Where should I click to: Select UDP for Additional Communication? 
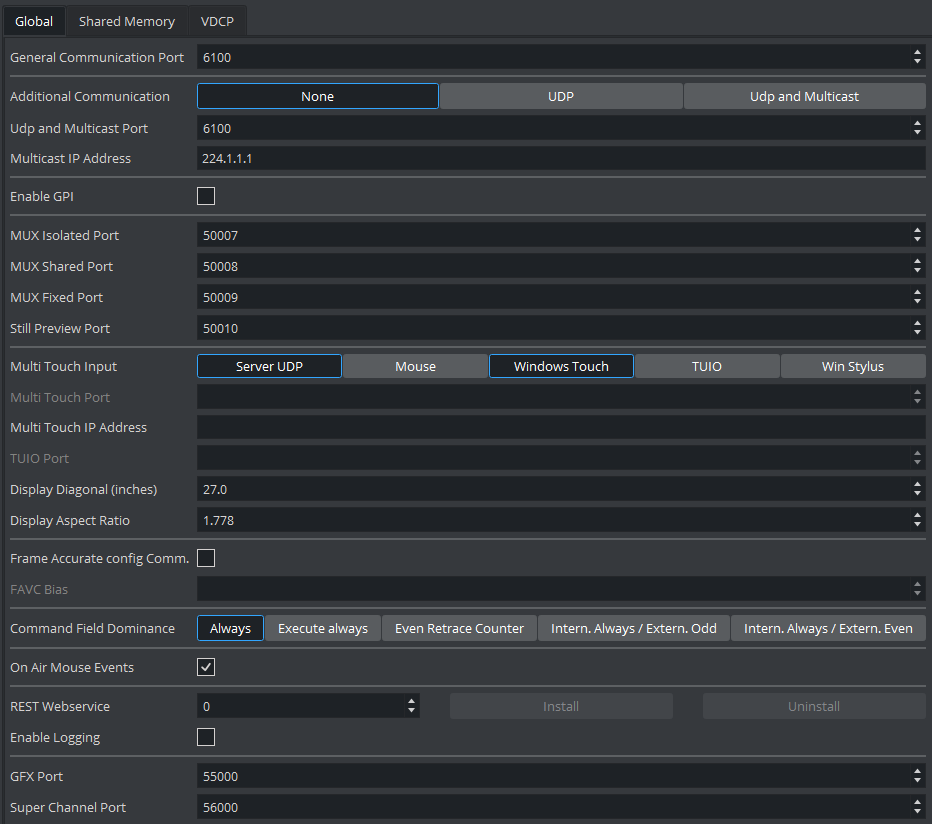click(x=561, y=96)
